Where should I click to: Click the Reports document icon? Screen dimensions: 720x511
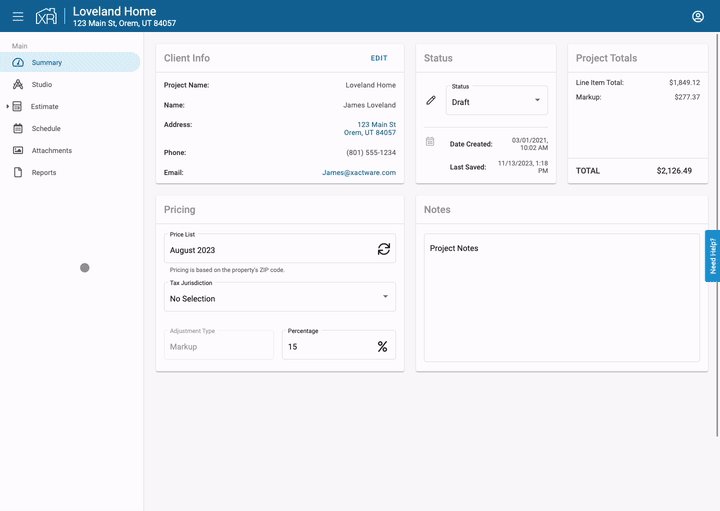[18, 173]
